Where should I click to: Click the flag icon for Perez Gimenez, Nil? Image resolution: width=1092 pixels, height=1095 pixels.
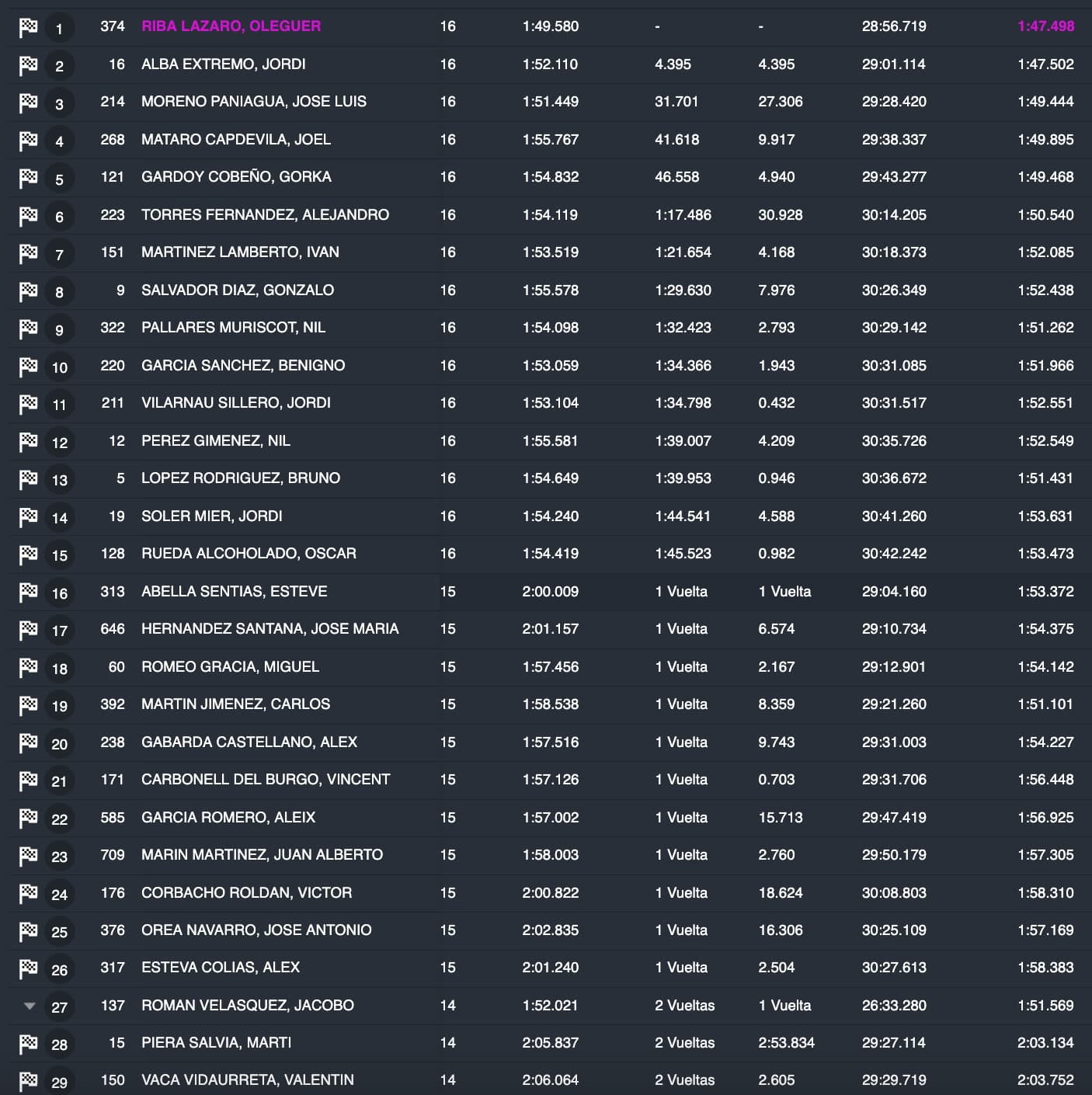click(28, 442)
